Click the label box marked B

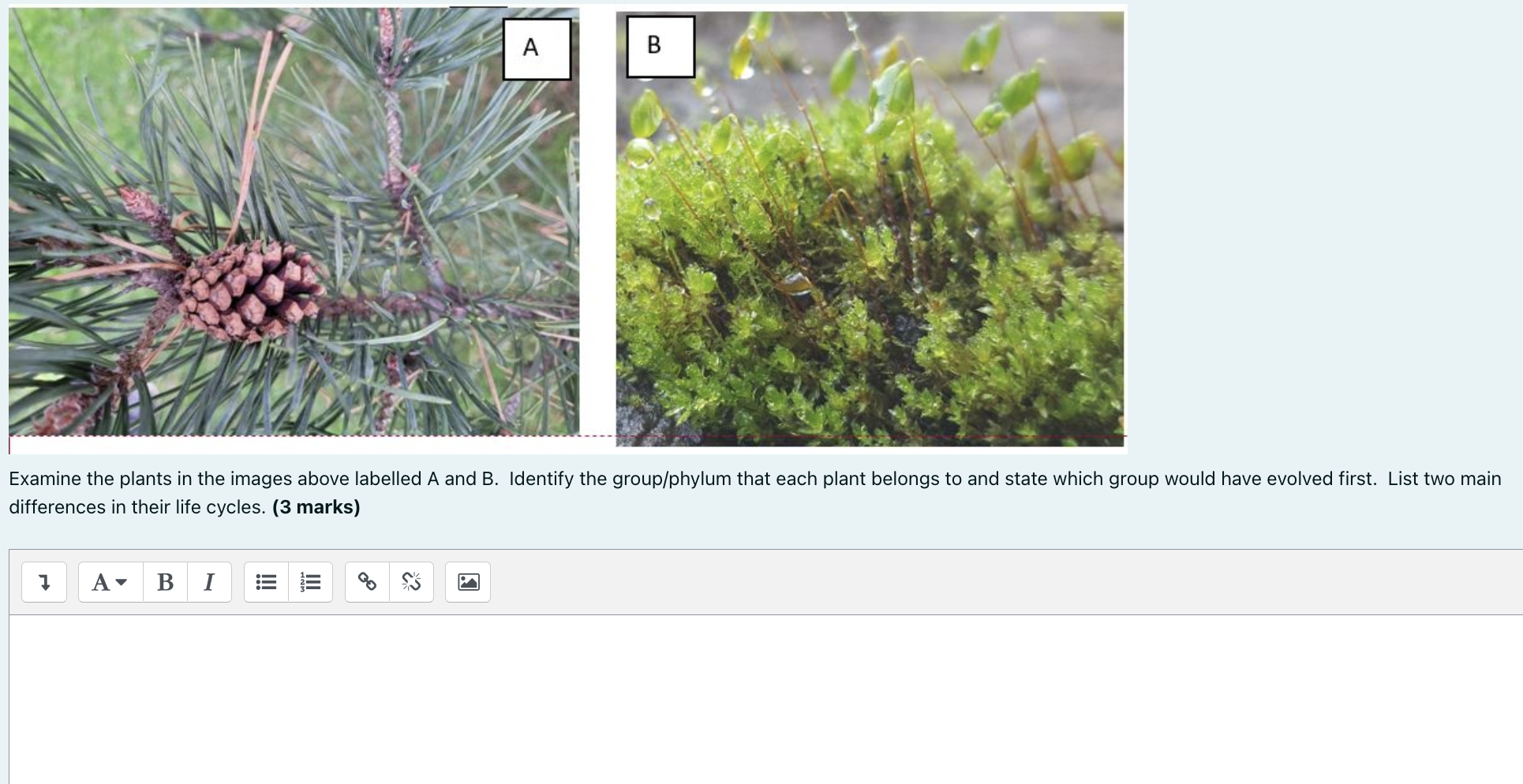660,47
